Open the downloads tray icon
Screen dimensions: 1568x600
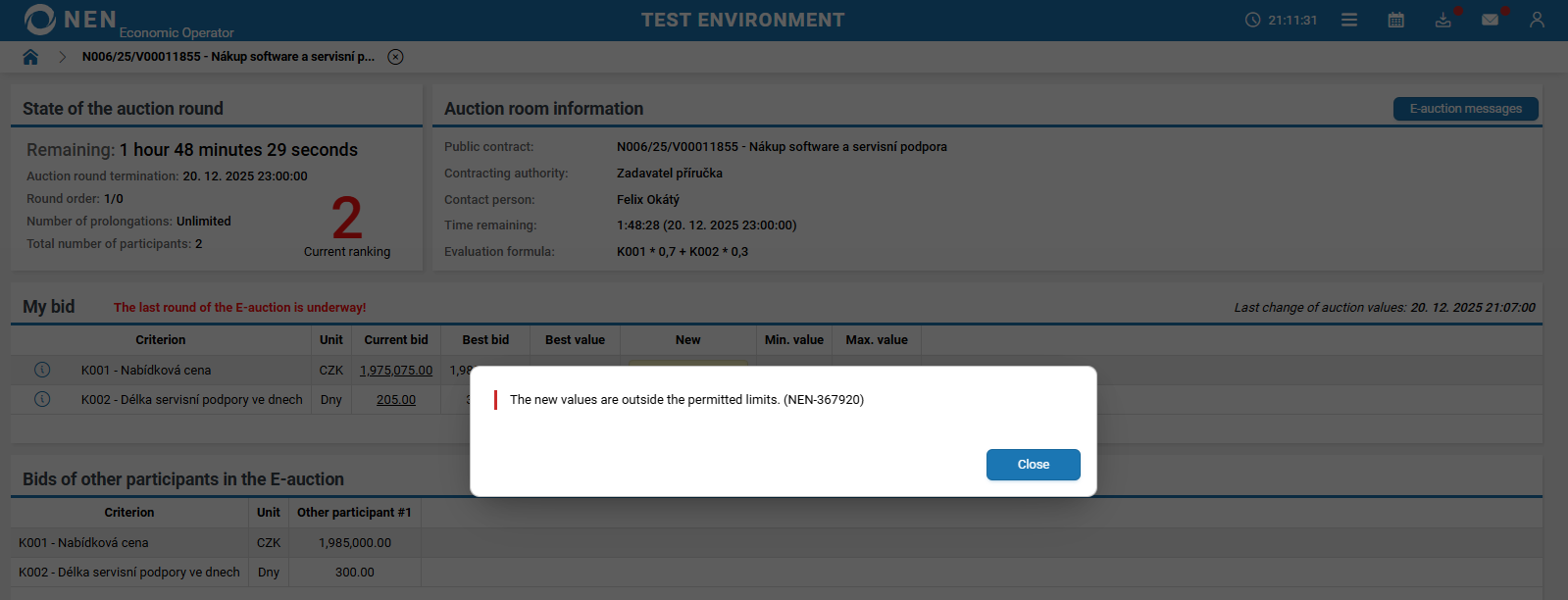pos(1443,20)
